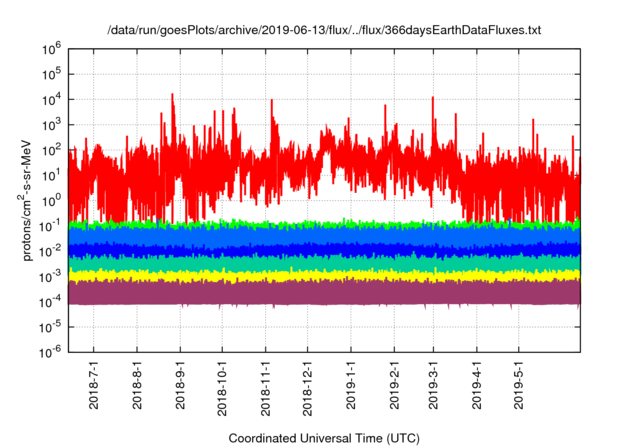Select the y-axis label protons/cm2-s-sr-MeV
The width and height of the screenshot is (640, 448).
[24, 200]
